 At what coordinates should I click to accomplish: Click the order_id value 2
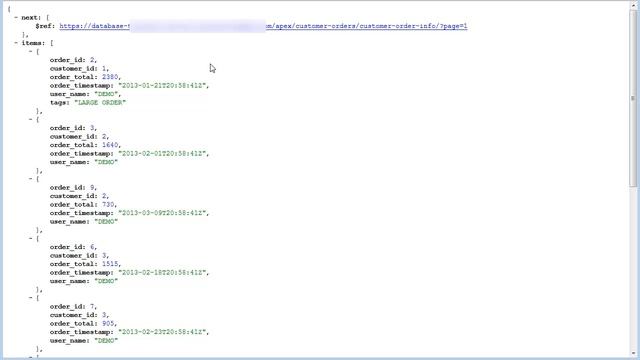click(92, 60)
